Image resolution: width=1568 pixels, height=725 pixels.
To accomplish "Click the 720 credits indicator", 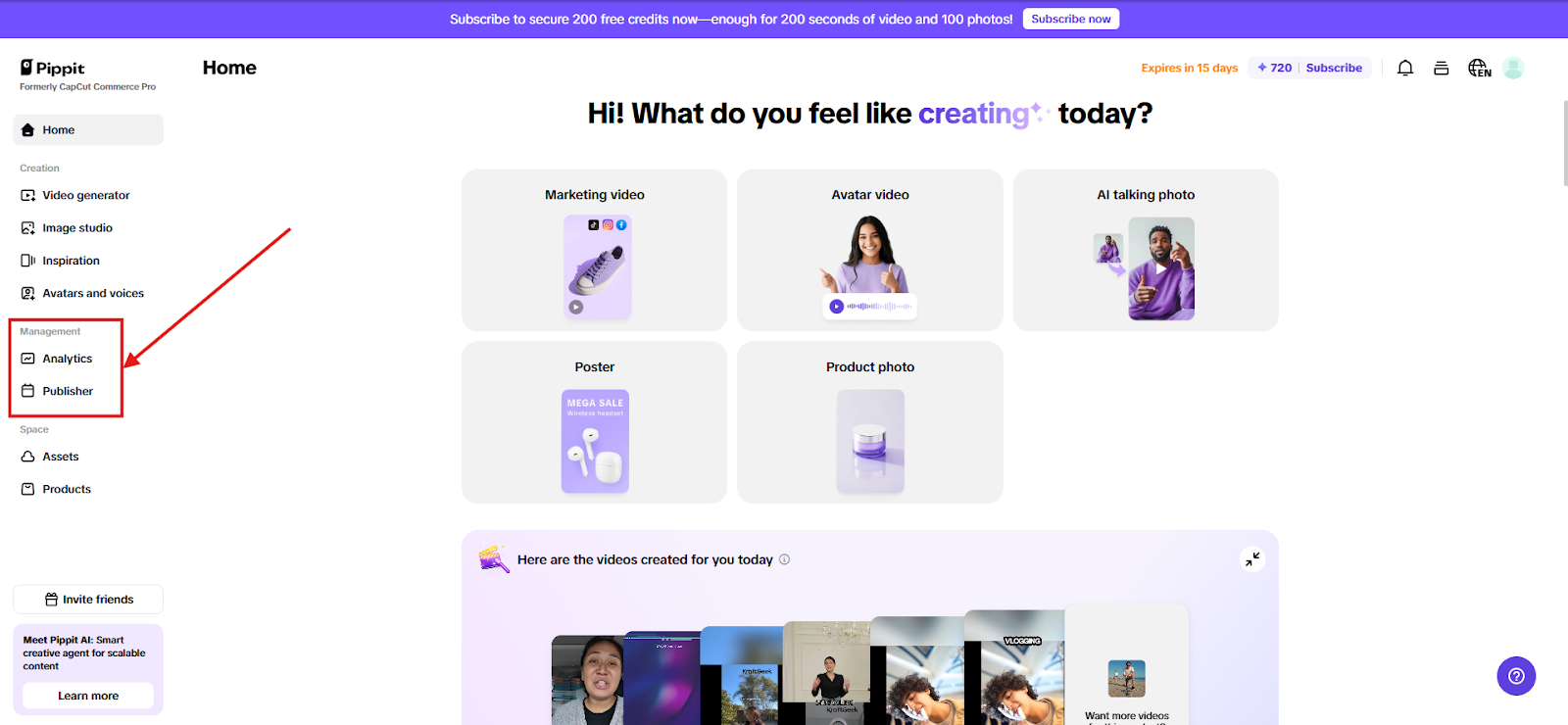I will 1274,68.
